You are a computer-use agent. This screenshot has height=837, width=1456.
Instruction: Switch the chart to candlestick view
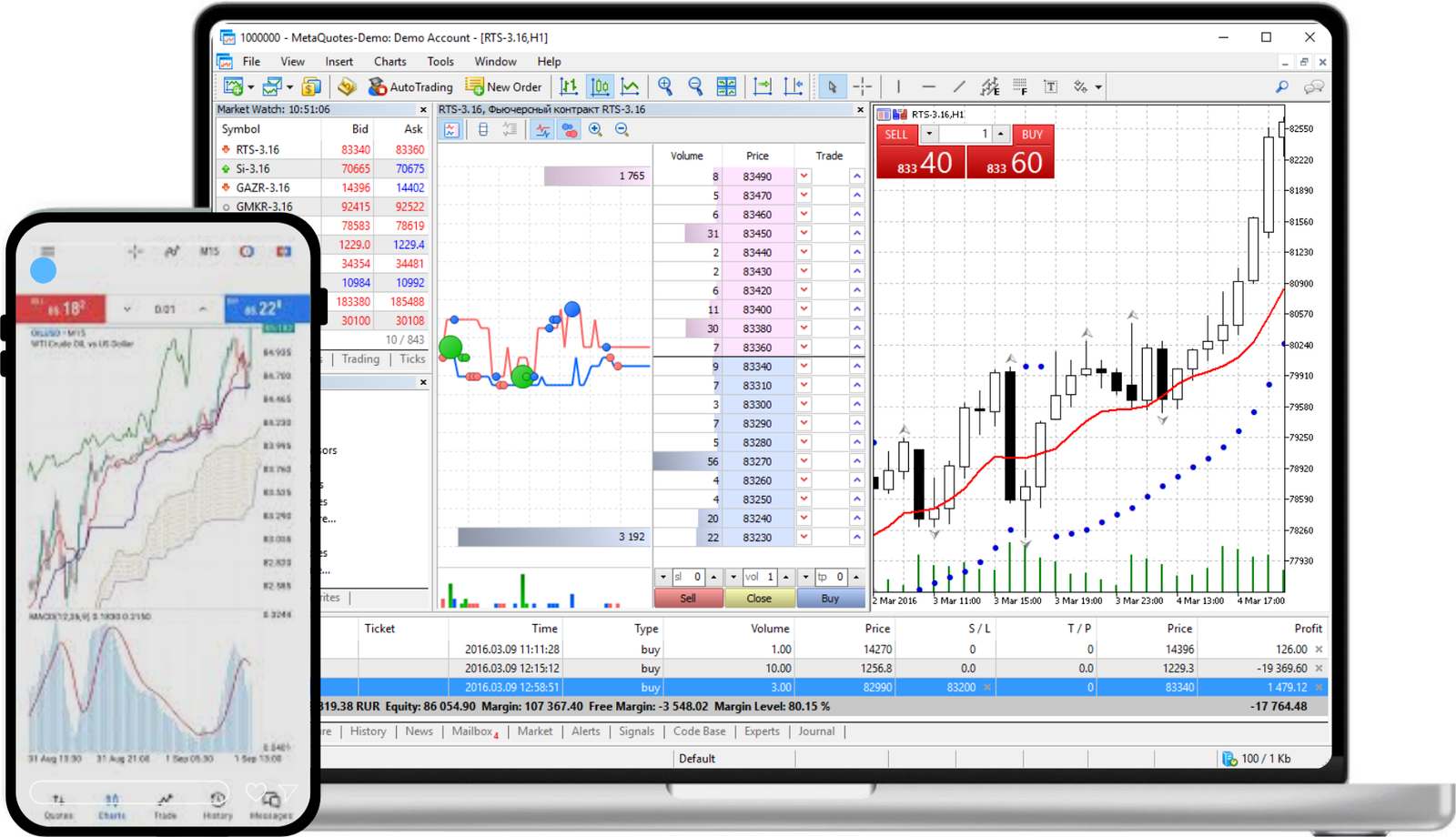pyautogui.click(x=600, y=86)
